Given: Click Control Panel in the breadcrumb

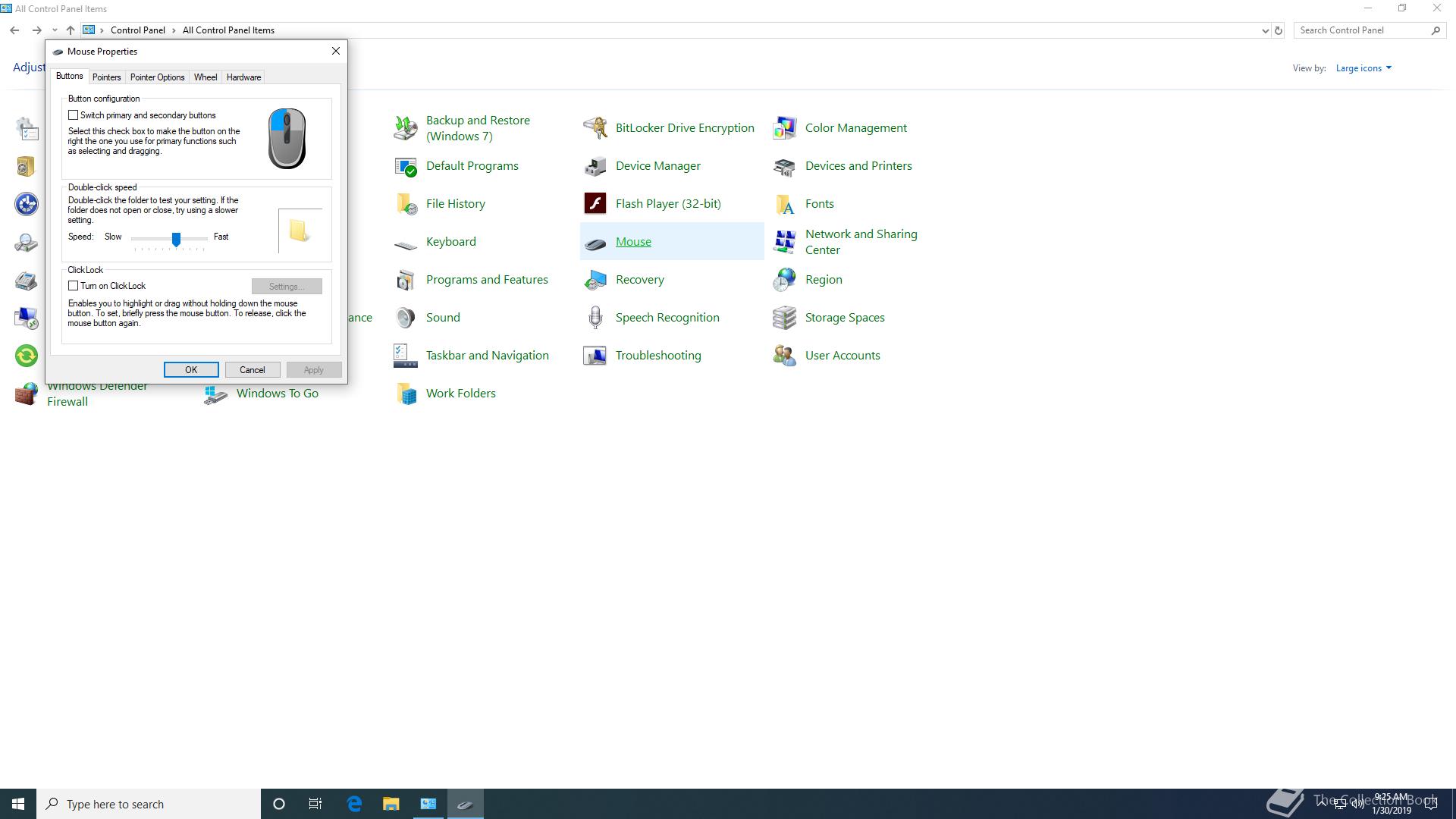Looking at the screenshot, I should click(138, 30).
